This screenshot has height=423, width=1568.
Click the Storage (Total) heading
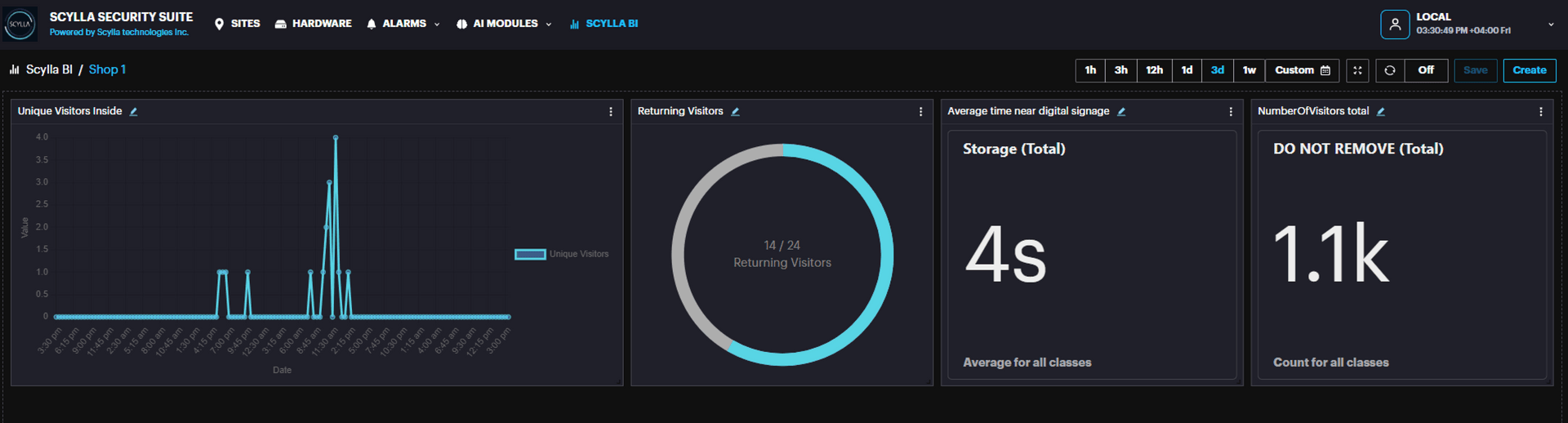[x=1013, y=149]
